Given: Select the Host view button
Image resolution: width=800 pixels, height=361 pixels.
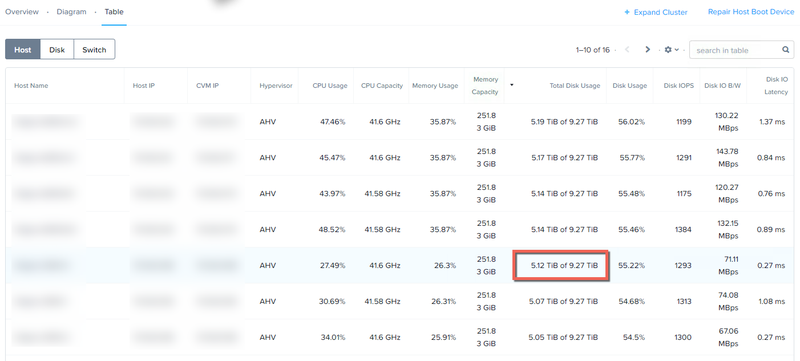Looking at the screenshot, I should [22, 49].
